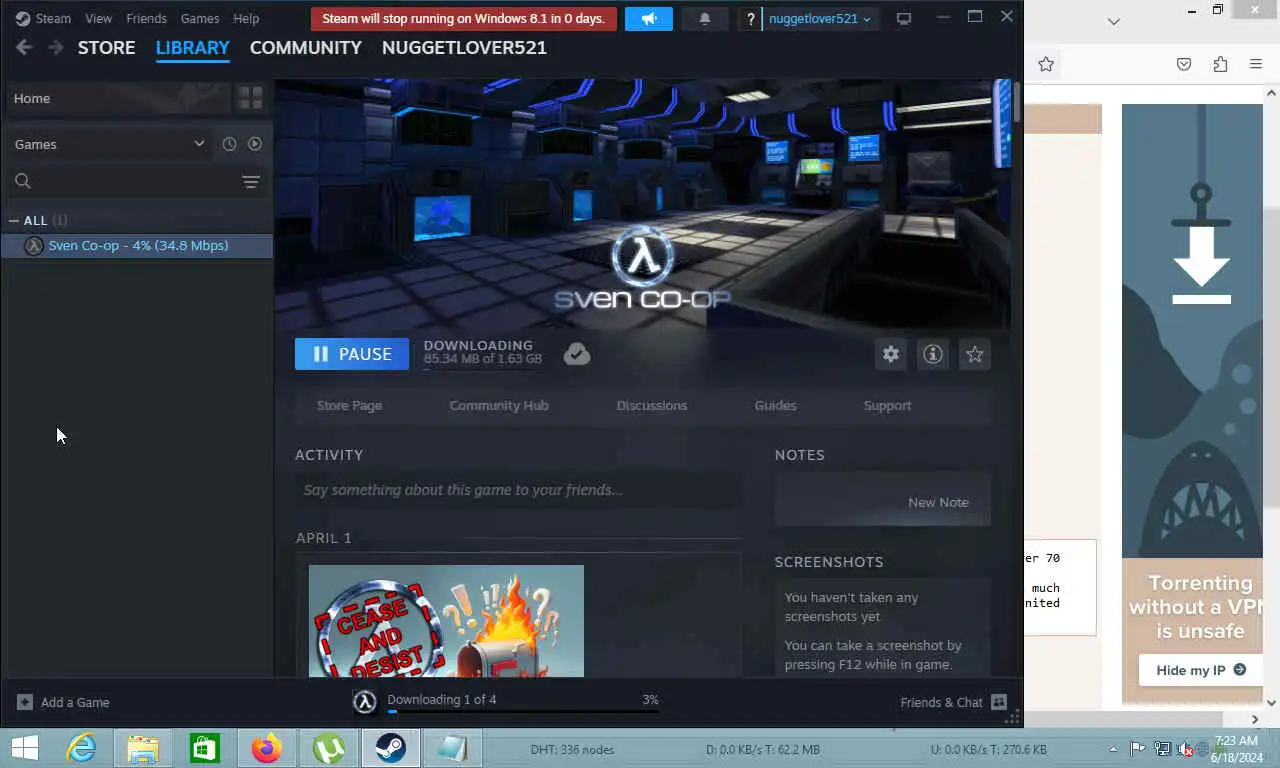The image size is (1280, 768).
Task: Click Windows 8.1 end-of-support warning banner
Action: pos(464,19)
